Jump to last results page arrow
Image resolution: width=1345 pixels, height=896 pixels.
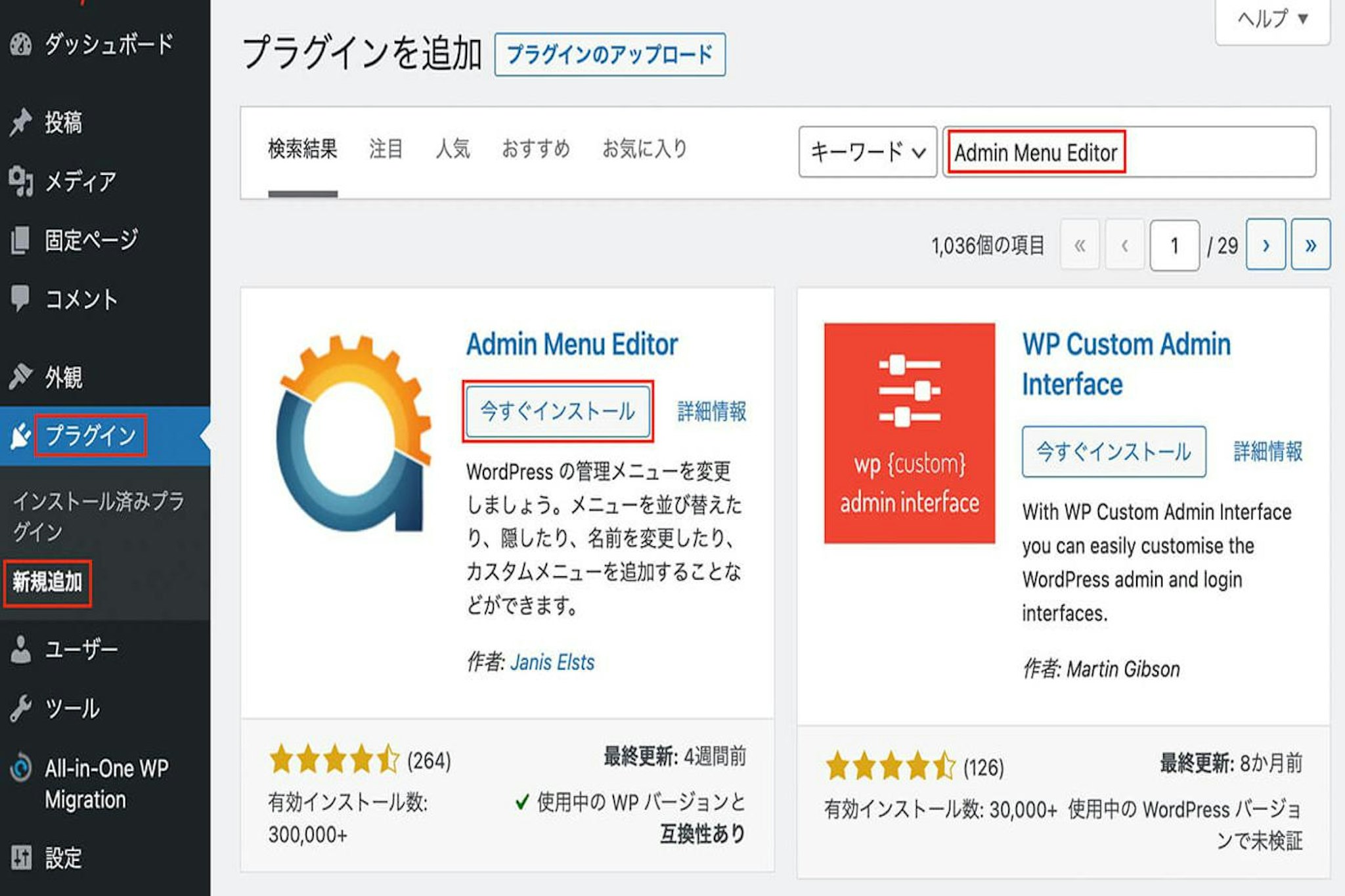[x=1310, y=245]
